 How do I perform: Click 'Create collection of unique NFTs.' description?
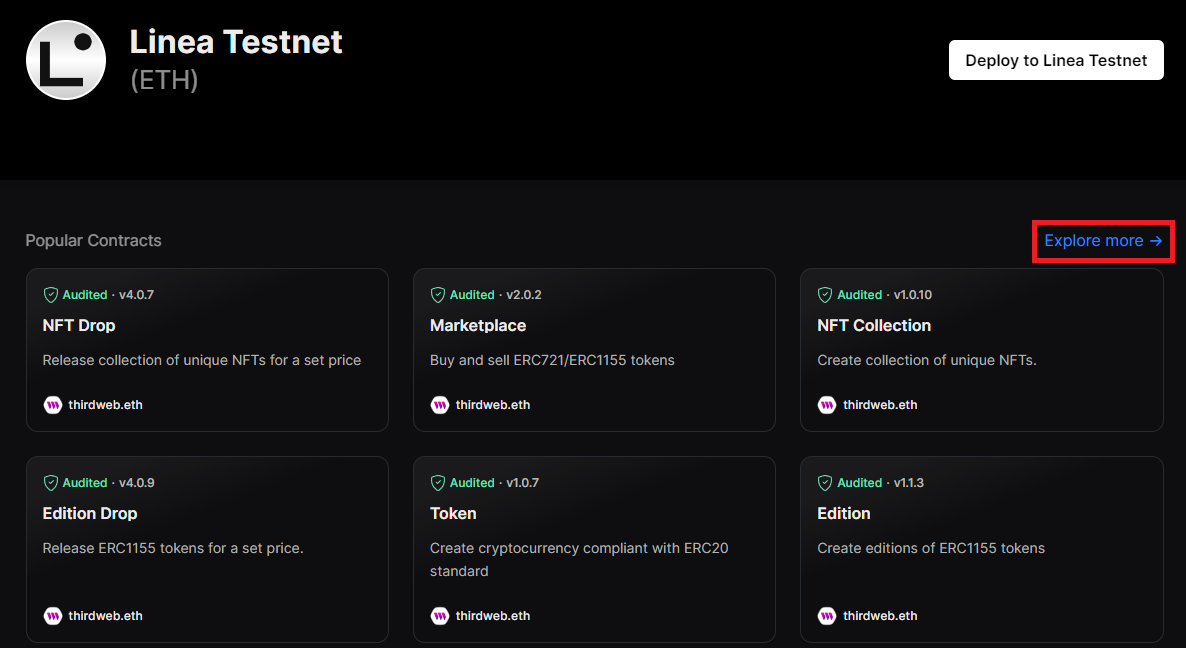point(927,361)
